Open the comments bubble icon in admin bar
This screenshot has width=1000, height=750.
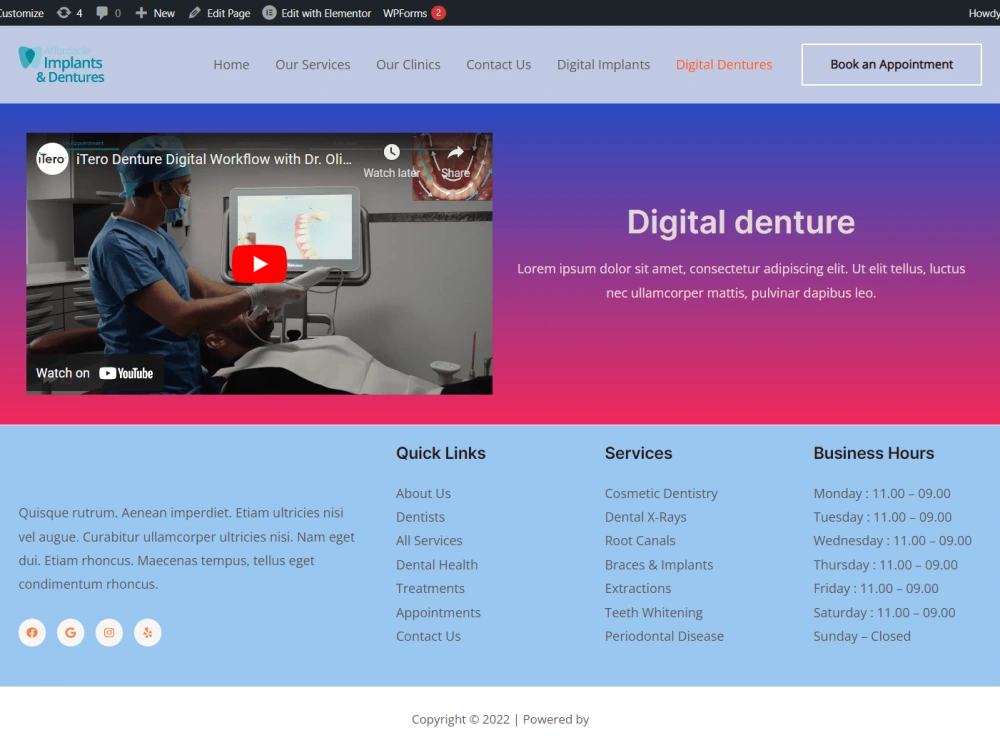pos(108,13)
